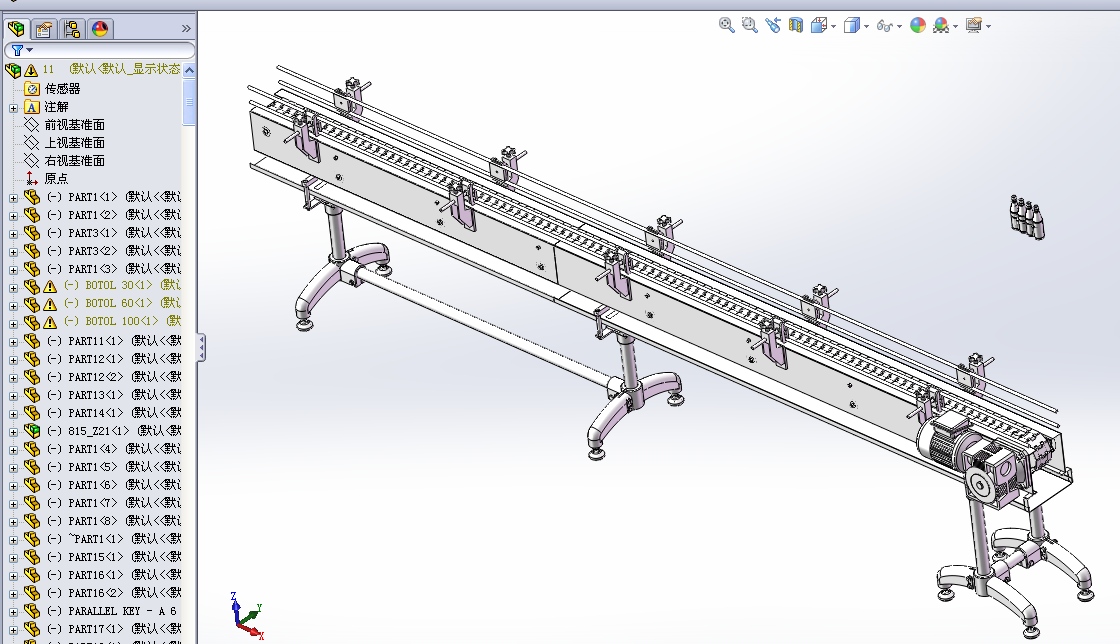The image size is (1120, 644).
Task: Open the View Orientation dropdown arrow
Action: (x=834, y=26)
